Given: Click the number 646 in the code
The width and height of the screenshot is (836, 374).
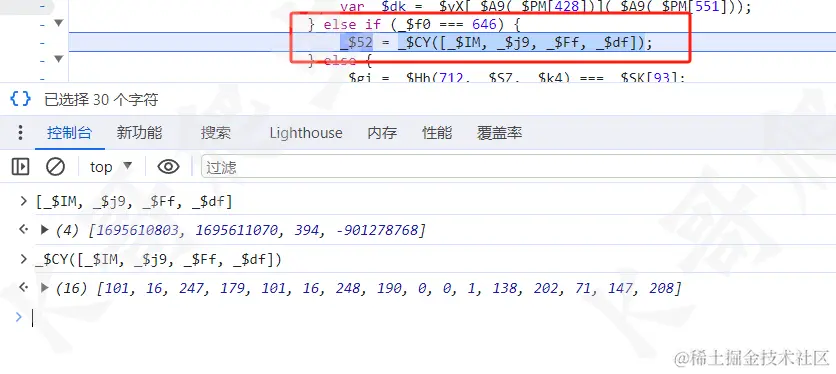Looking at the screenshot, I should pyautogui.click(x=484, y=24).
